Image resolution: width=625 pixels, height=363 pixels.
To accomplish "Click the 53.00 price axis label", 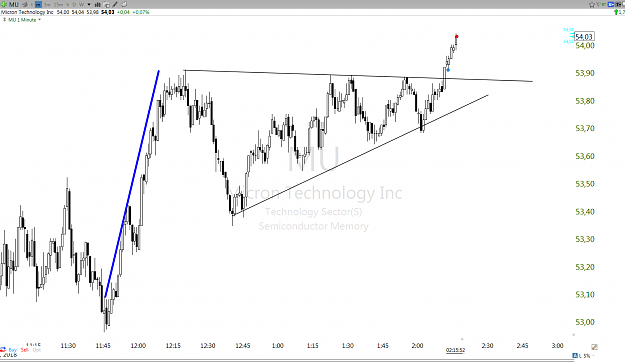I will tap(585, 322).
